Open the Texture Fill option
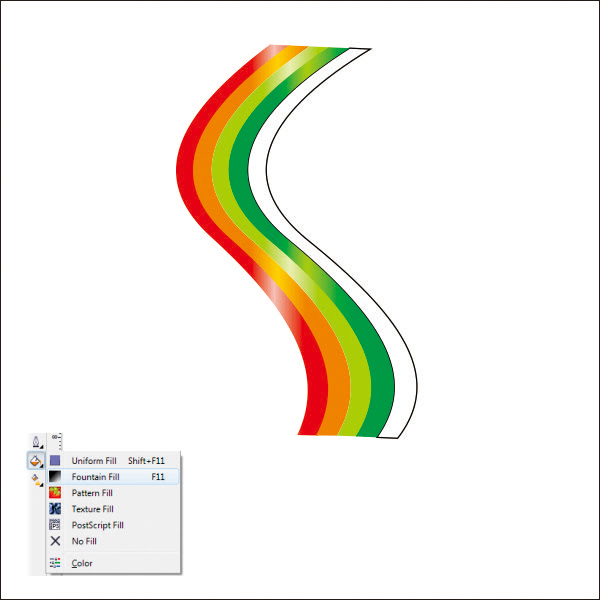Viewport: 600px width, 600px height. click(x=113, y=509)
